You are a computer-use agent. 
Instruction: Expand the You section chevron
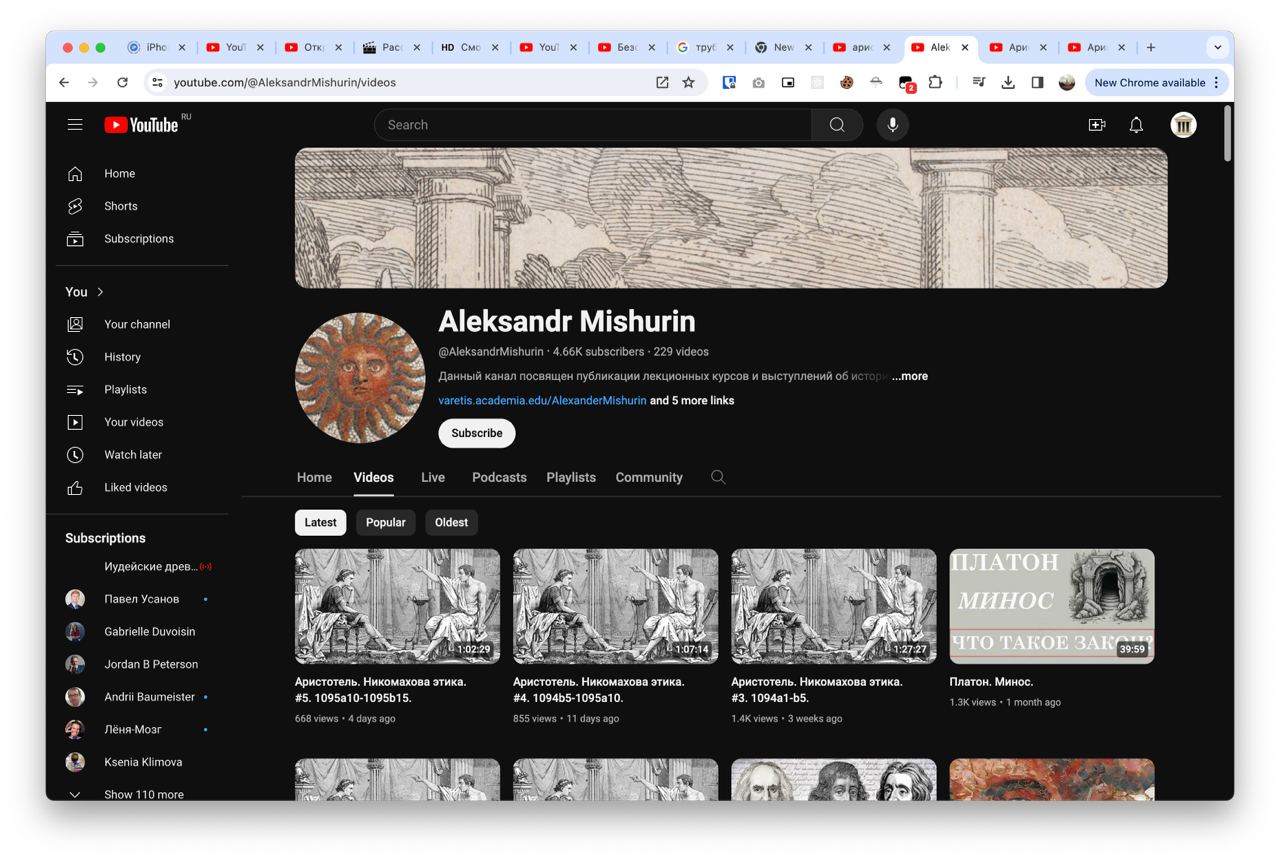coord(100,292)
